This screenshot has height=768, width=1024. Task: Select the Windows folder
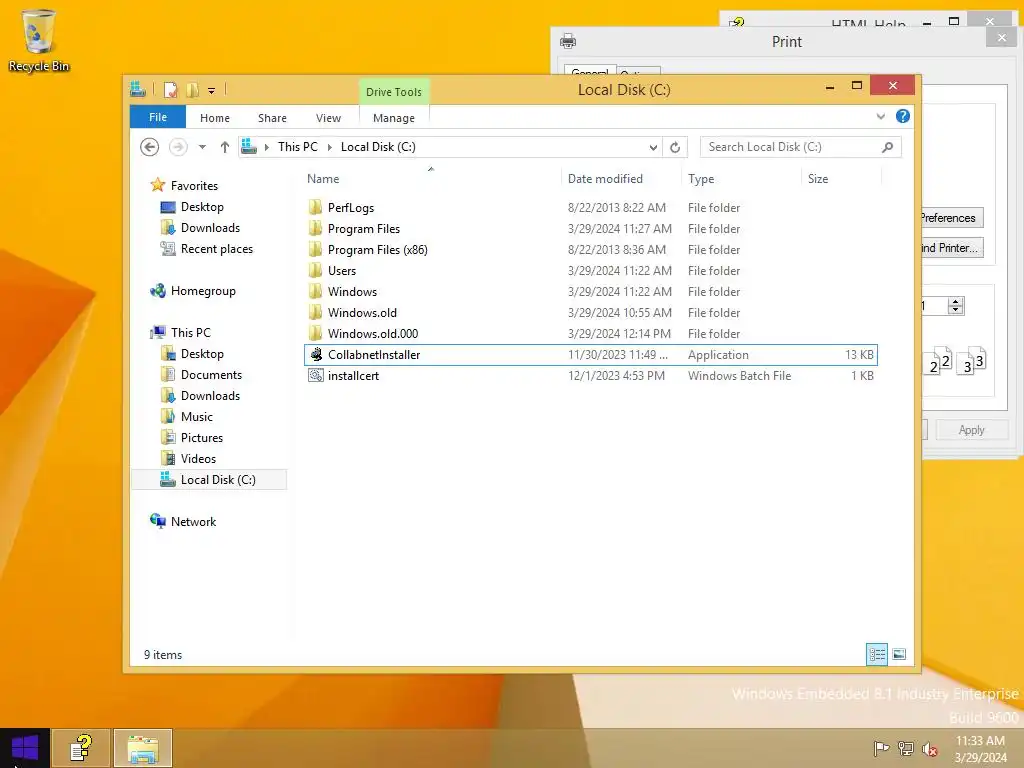590,291
